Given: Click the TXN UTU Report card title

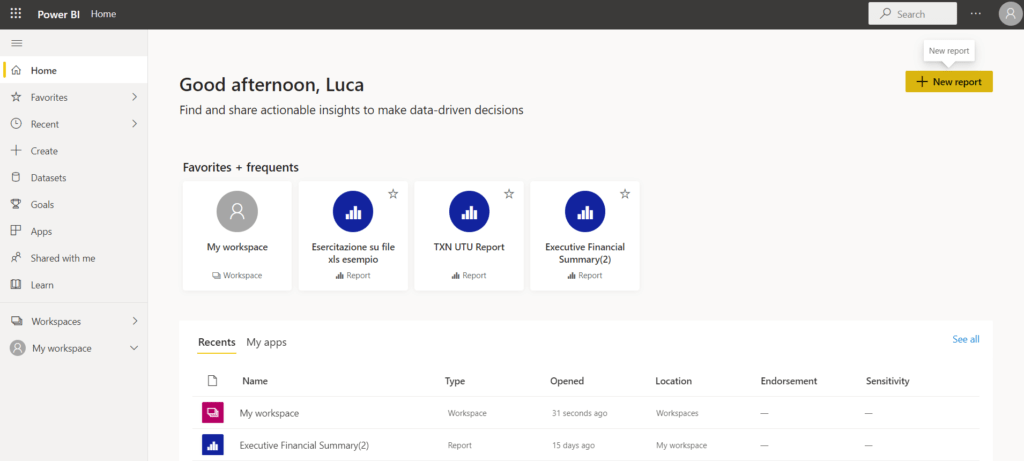Looking at the screenshot, I should [x=469, y=247].
